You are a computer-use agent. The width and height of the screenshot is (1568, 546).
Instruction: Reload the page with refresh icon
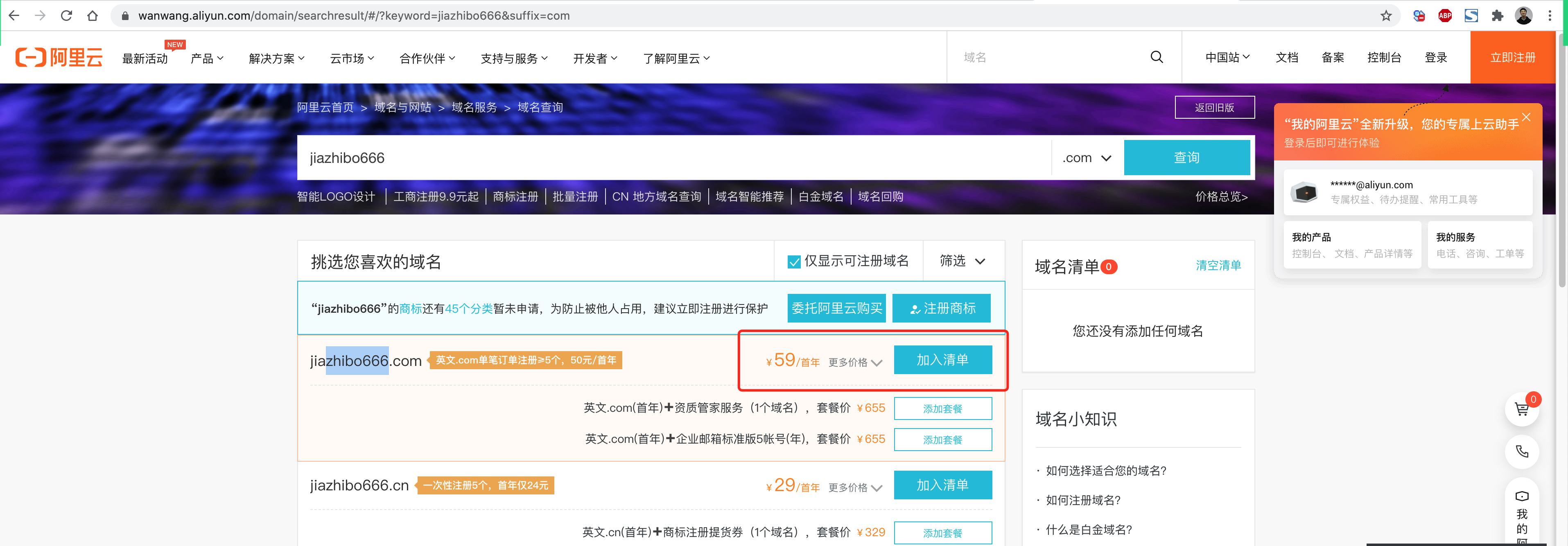click(66, 16)
